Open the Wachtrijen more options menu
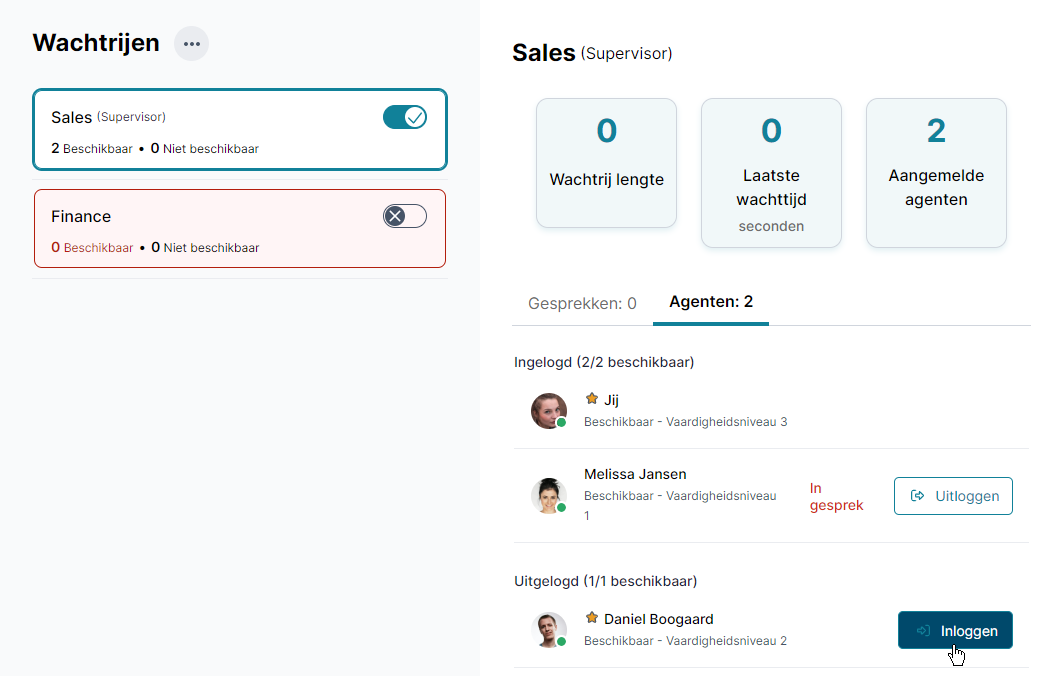 [191, 44]
